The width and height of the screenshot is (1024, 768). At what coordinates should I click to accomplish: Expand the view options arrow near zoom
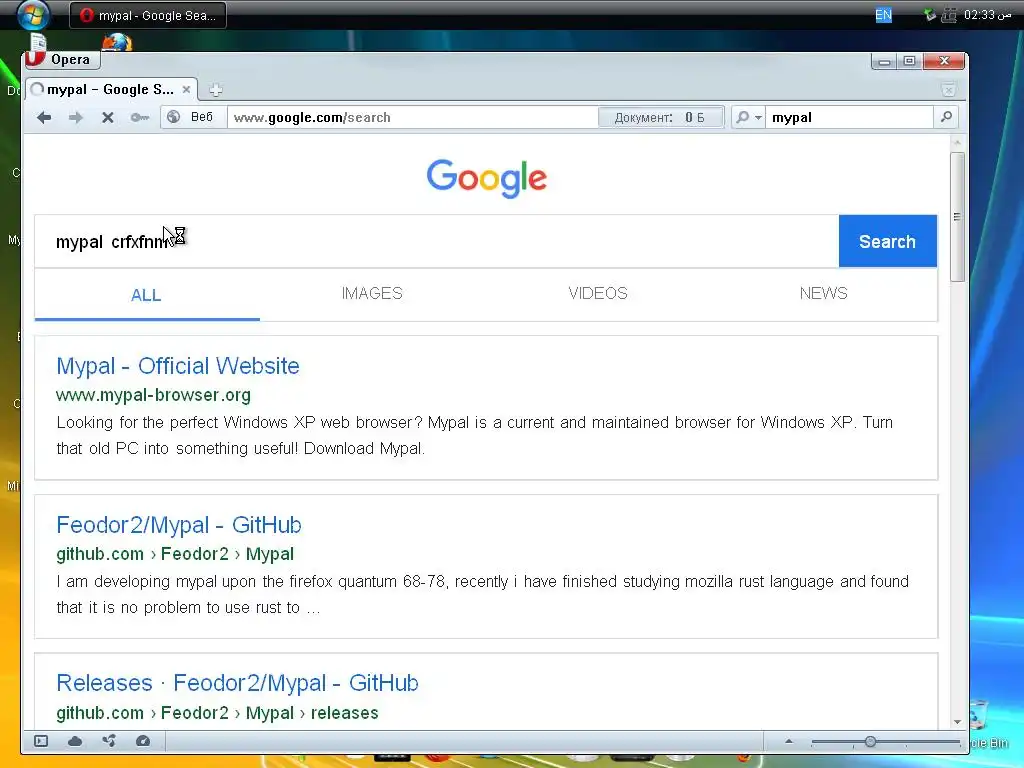click(789, 741)
